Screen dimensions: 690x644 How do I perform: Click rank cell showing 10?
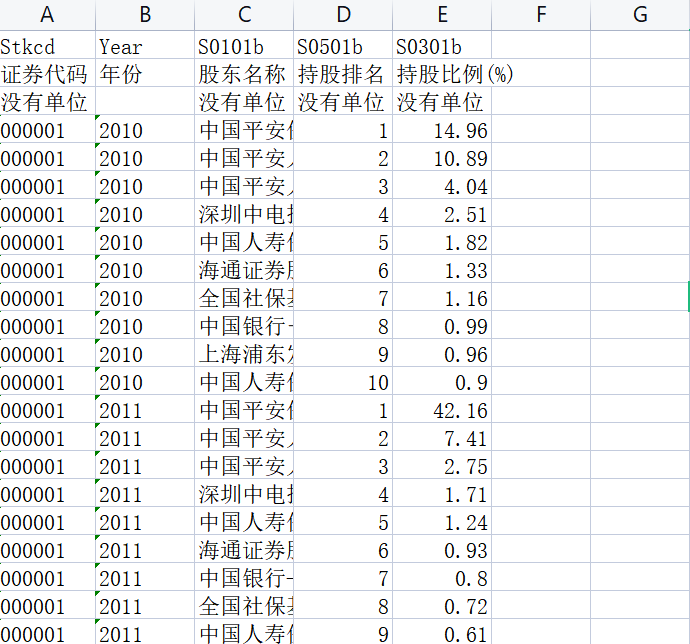pyautogui.click(x=343, y=381)
